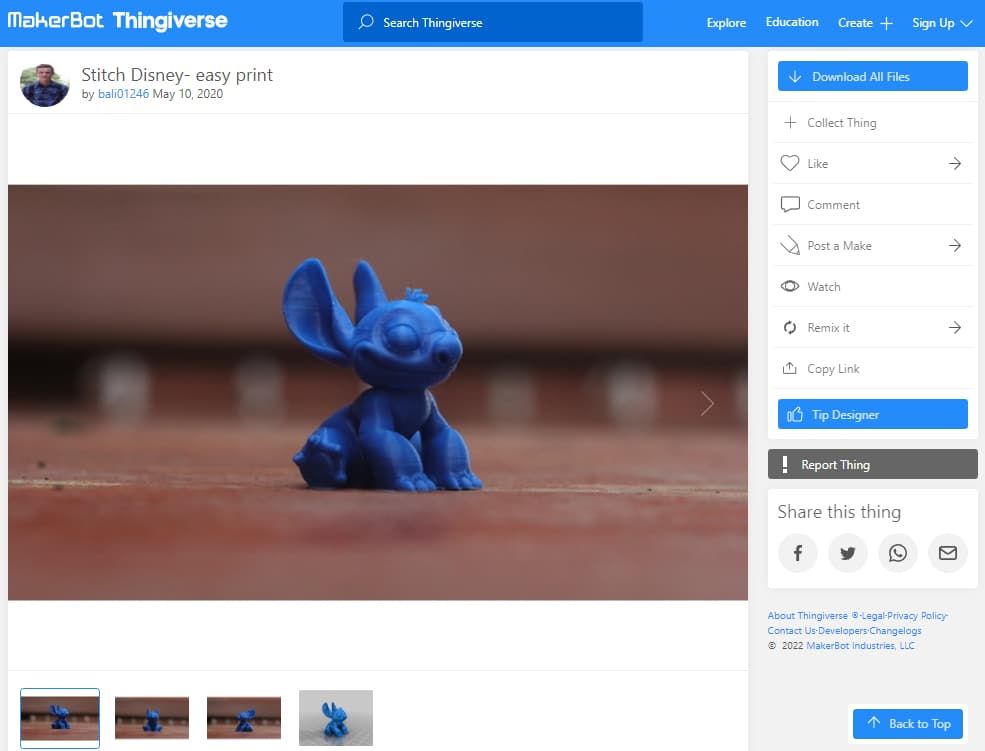This screenshot has width=985, height=751.
Task: Click the Like heart icon
Action: [790, 163]
